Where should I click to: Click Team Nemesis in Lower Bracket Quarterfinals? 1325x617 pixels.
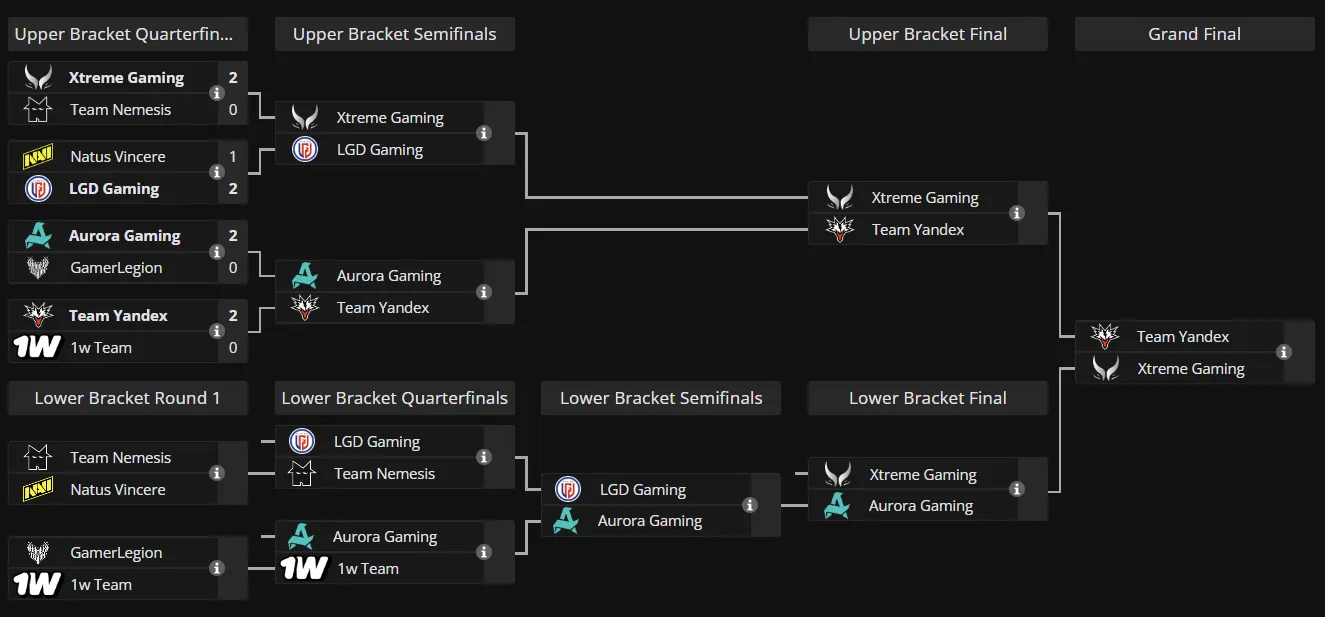385,474
